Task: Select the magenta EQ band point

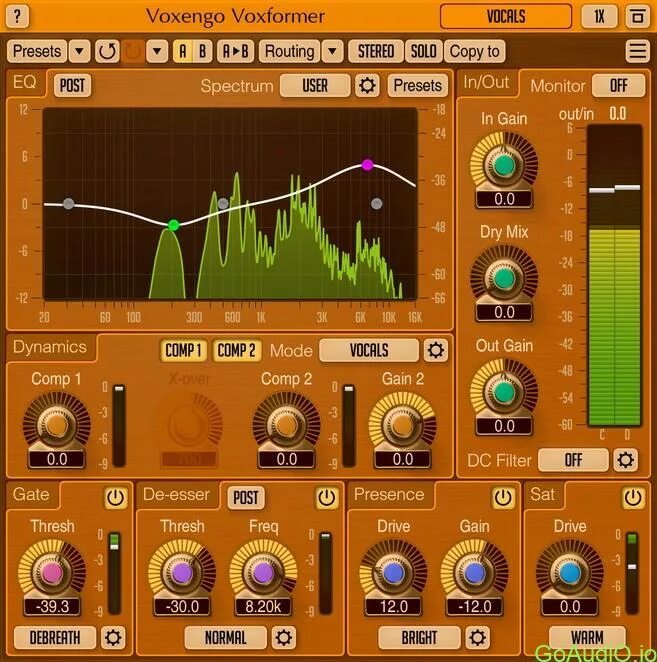Action: [x=367, y=165]
